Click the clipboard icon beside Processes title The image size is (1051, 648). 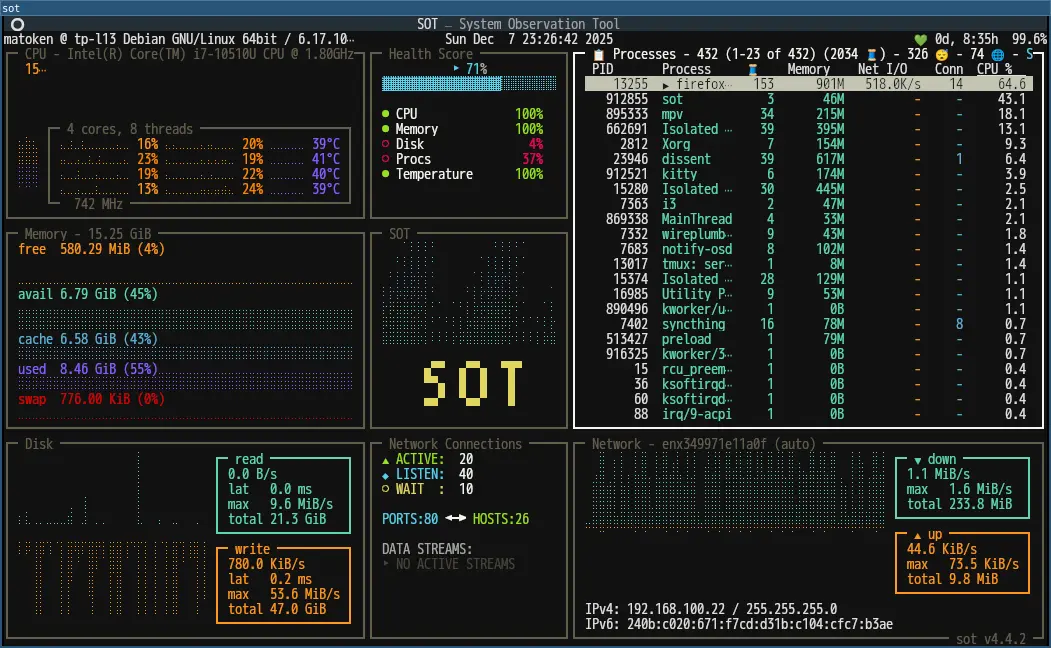pyautogui.click(x=598, y=54)
